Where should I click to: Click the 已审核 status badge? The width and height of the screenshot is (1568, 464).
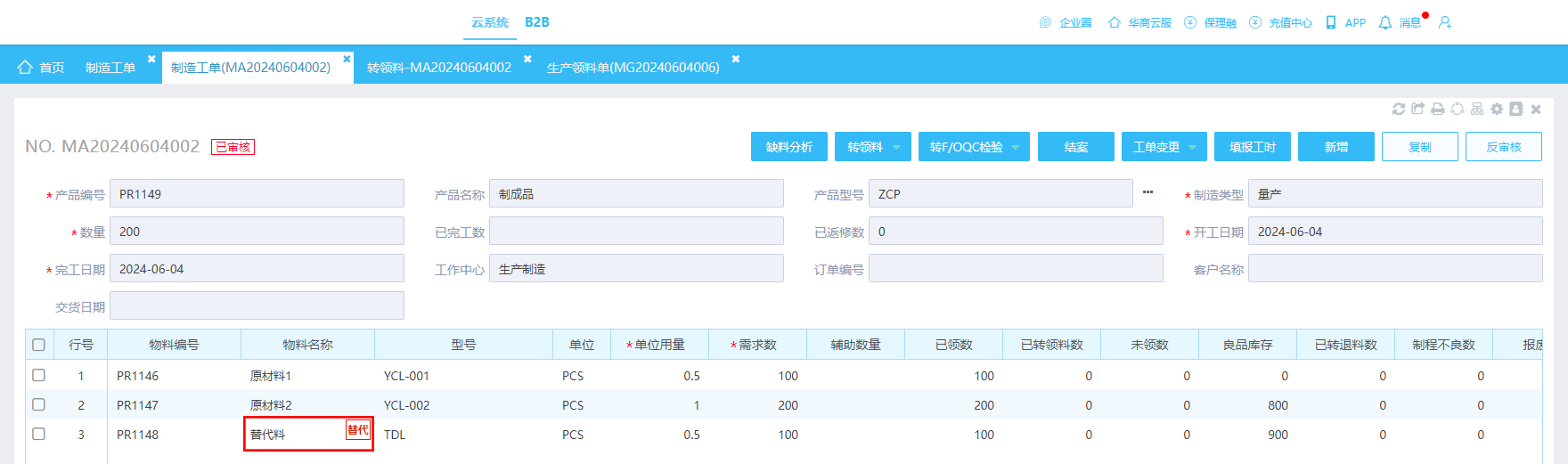click(233, 147)
